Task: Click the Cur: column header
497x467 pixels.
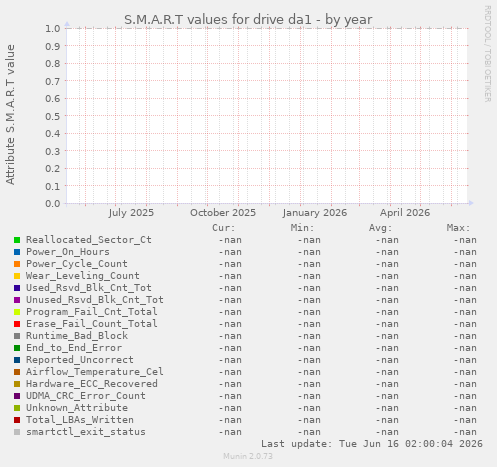Action: 224,228
